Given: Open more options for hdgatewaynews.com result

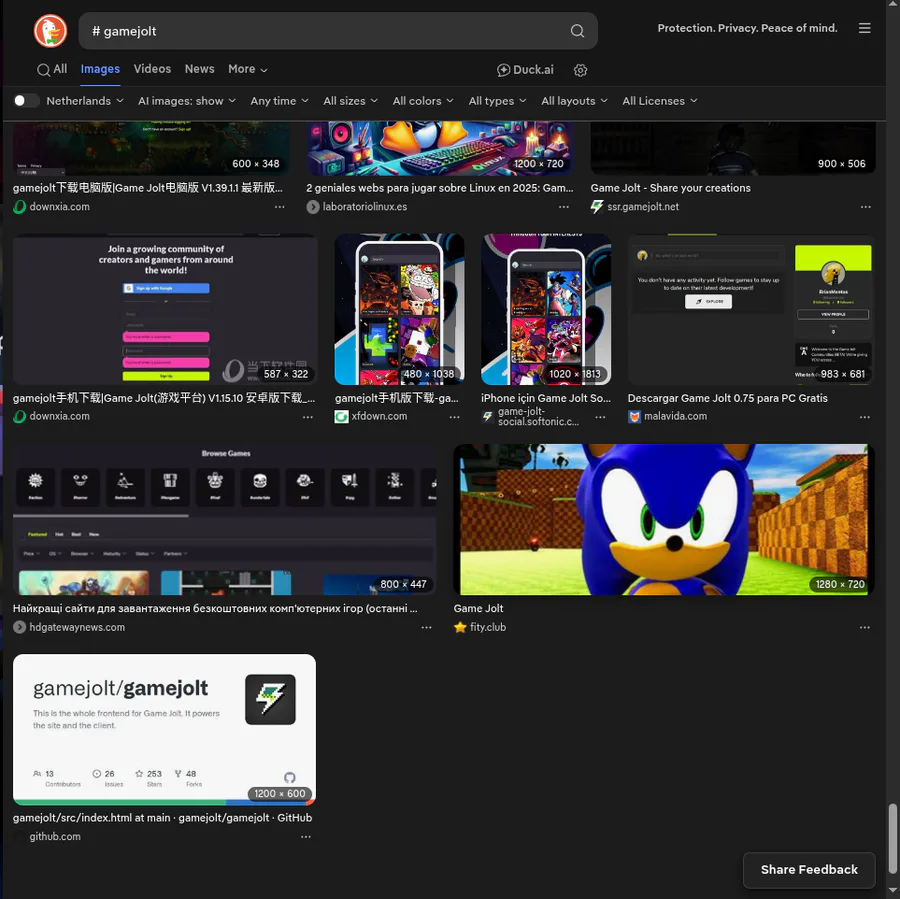Looking at the screenshot, I should click(426, 627).
